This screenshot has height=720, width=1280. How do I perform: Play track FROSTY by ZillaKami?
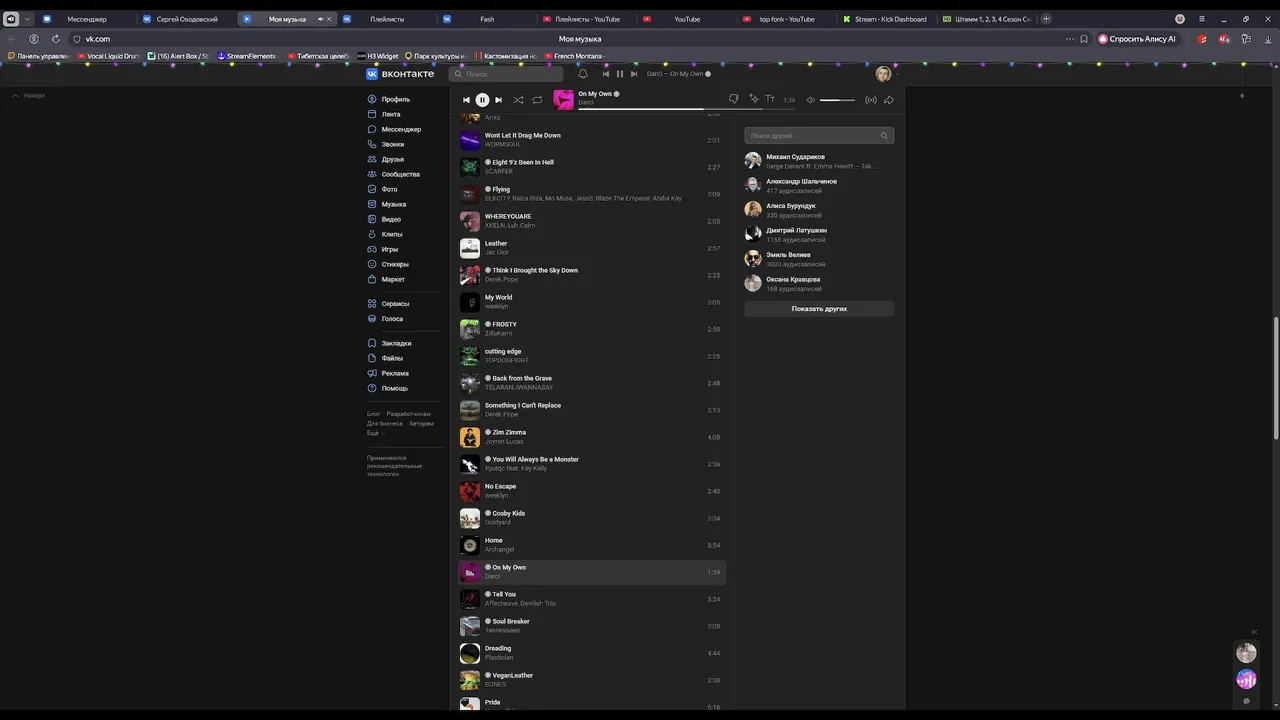[x=592, y=329]
